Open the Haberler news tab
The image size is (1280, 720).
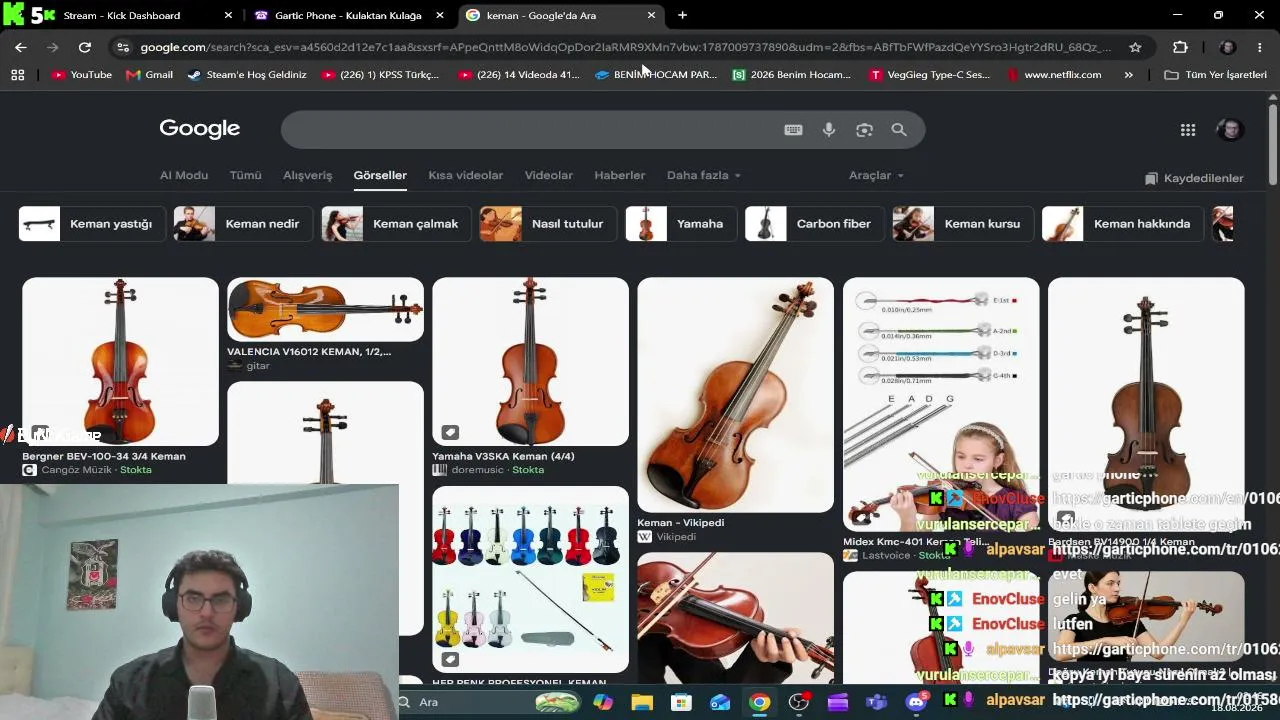[x=620, y=175]
